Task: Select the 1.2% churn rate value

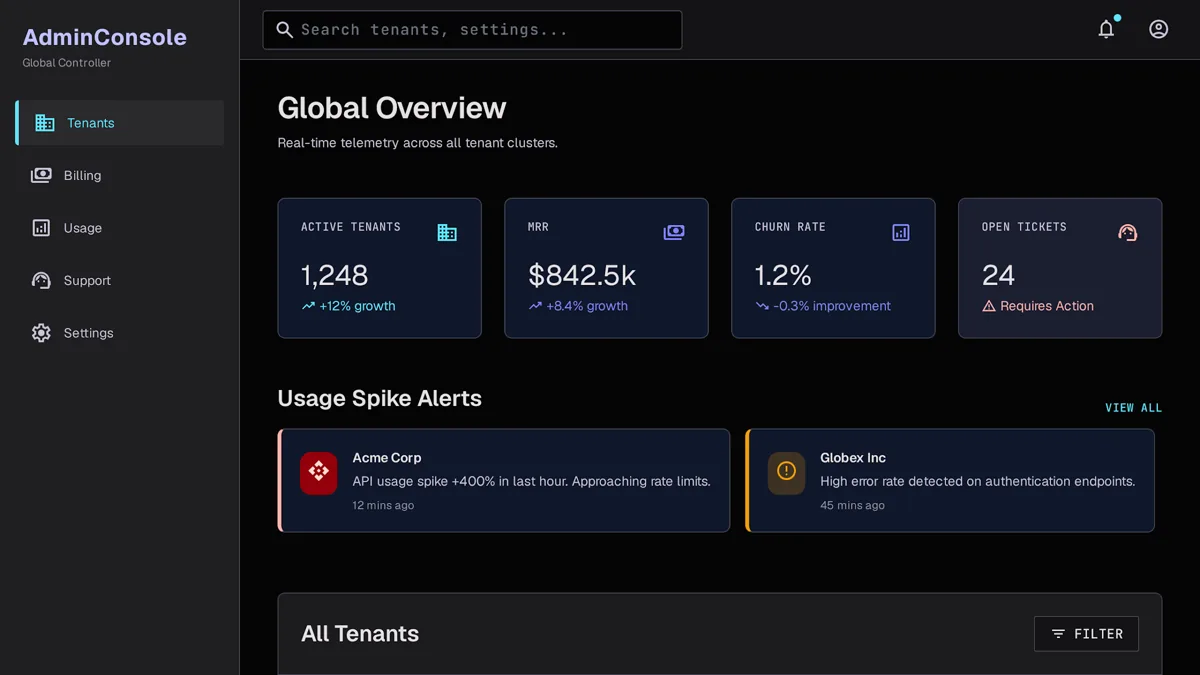Action: click(783, 275)
